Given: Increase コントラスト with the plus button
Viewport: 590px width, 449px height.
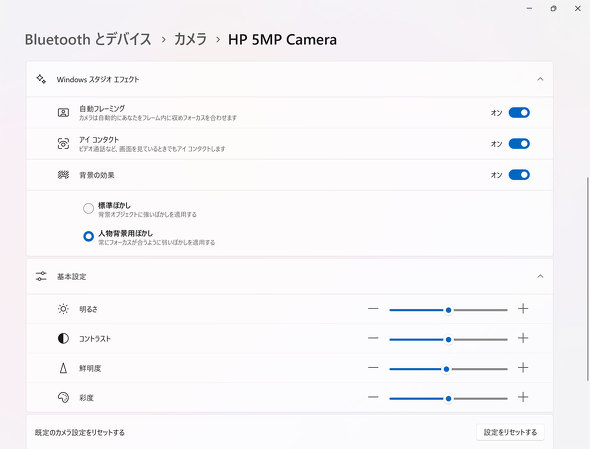Looking at the screenshot, I should click(523, 338).
